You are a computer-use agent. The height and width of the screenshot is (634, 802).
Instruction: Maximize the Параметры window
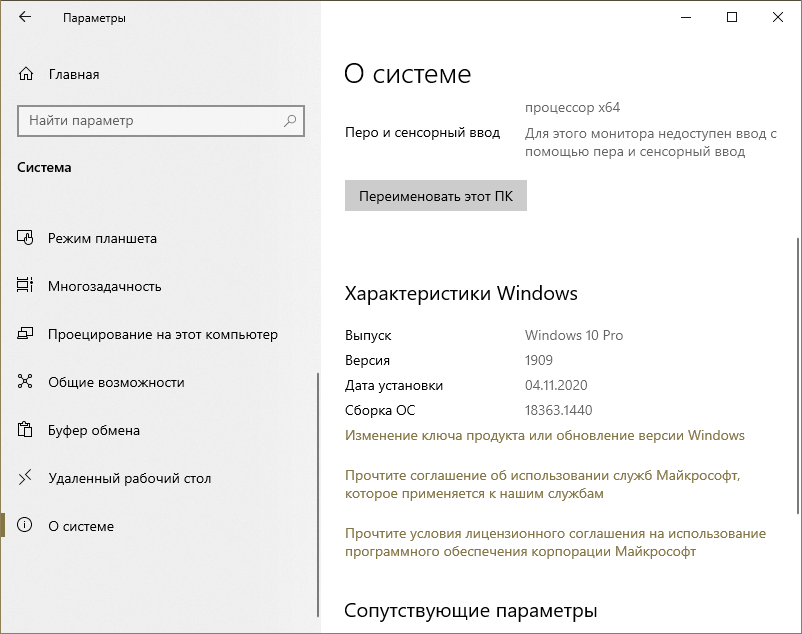[x=733, y=17]
